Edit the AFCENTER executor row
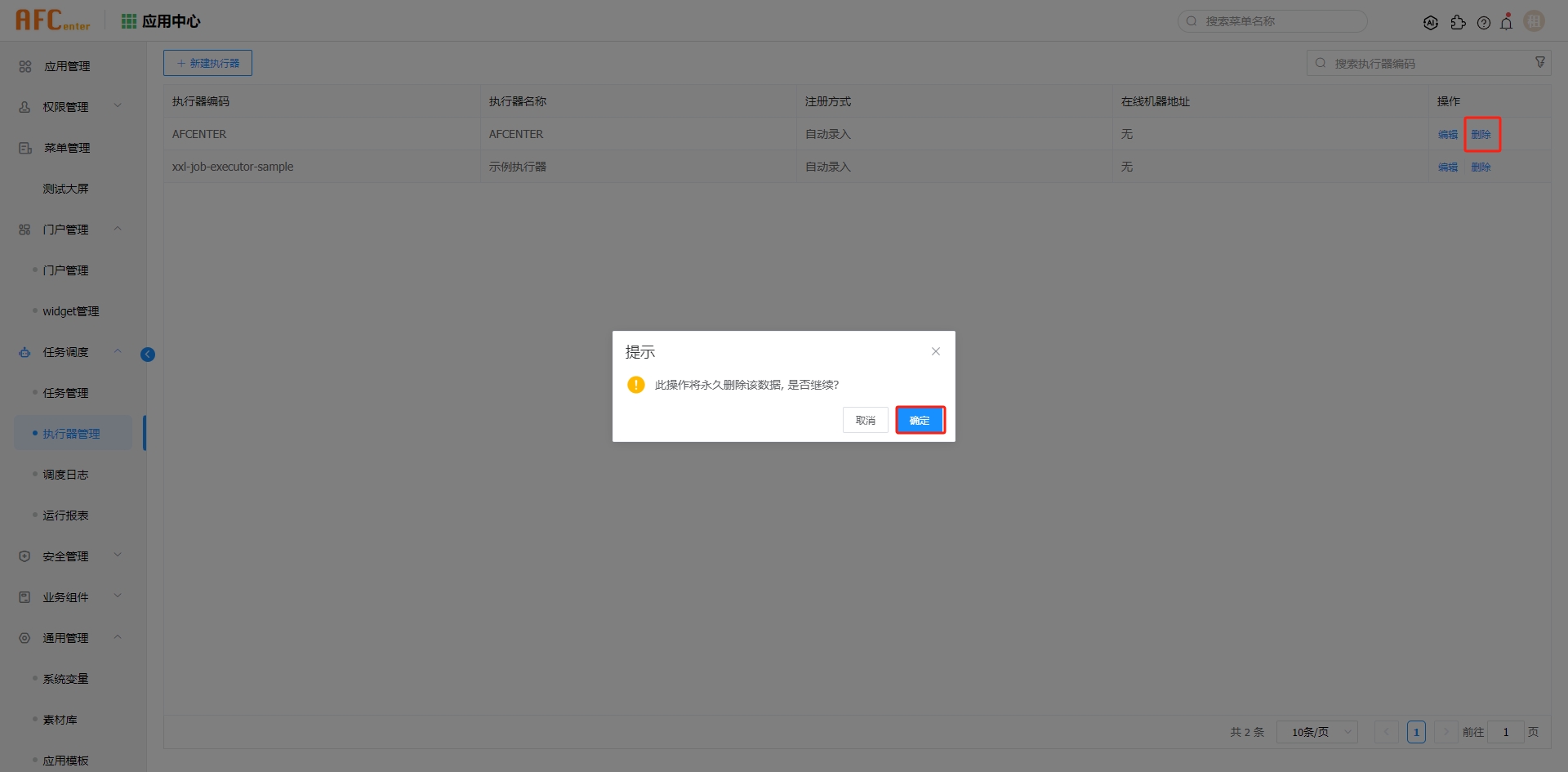The image size is (1568, 772). 1448,134
